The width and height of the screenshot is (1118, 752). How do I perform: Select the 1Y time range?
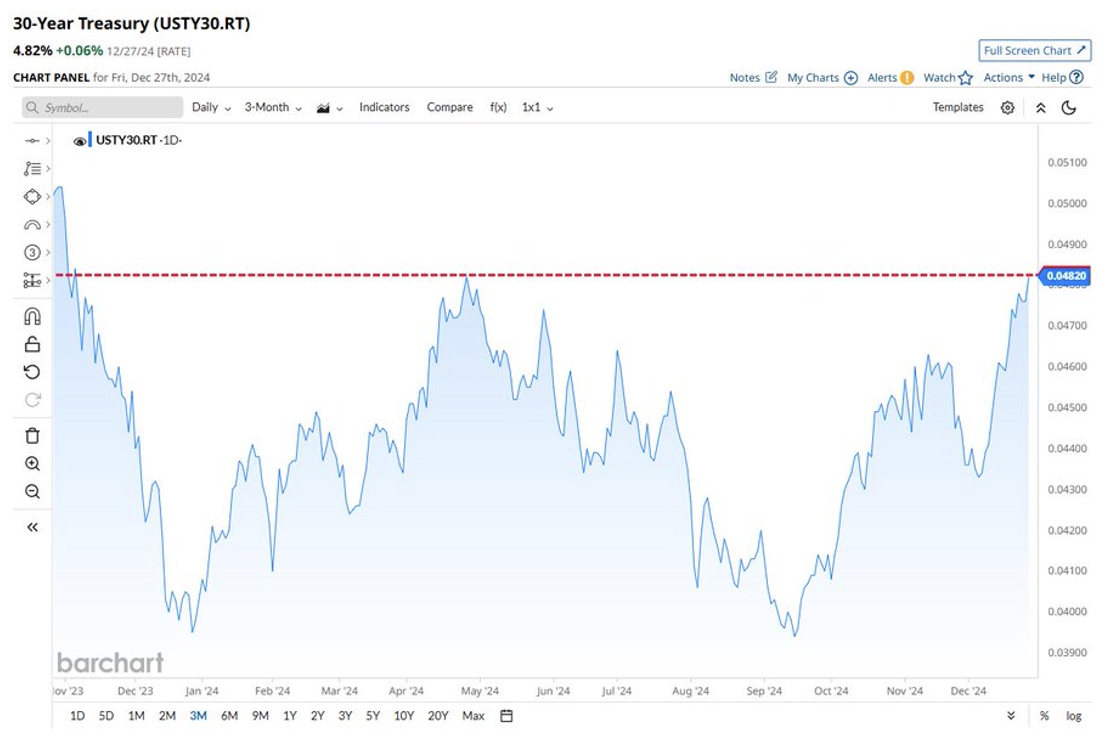290,716
